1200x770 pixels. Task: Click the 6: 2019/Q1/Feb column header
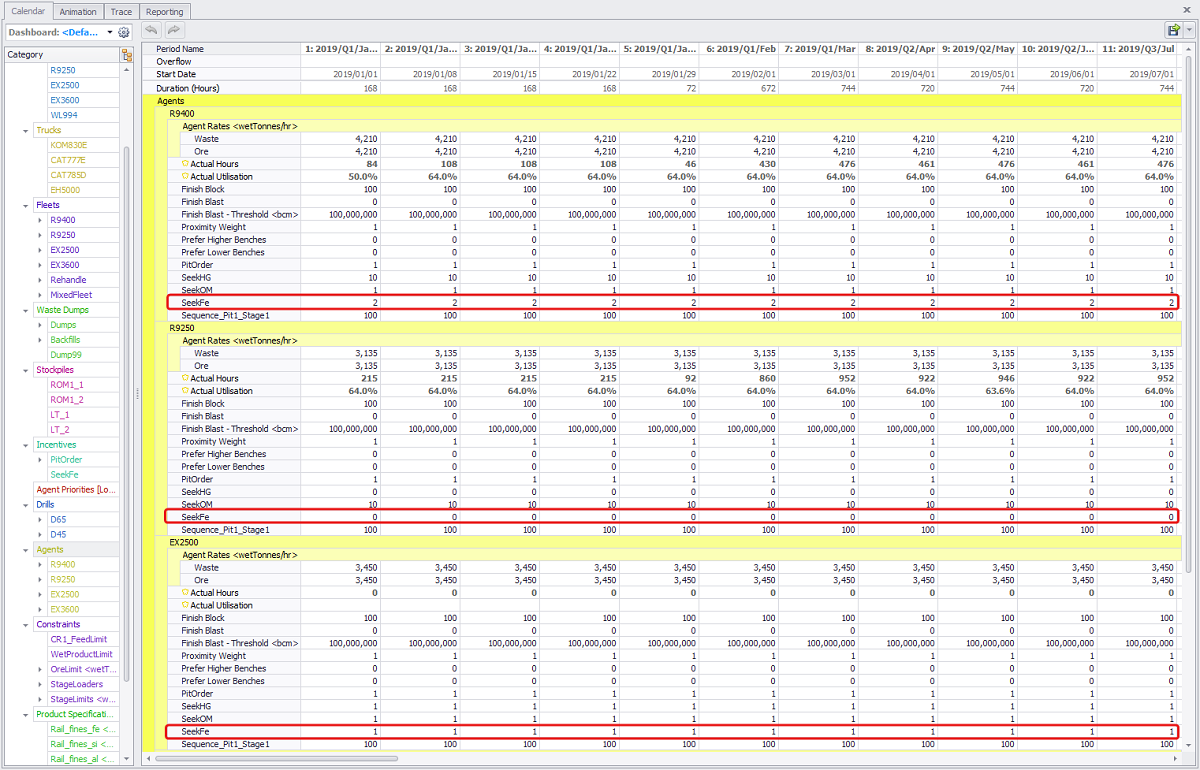pyautogui.click(x=739, y=49)
